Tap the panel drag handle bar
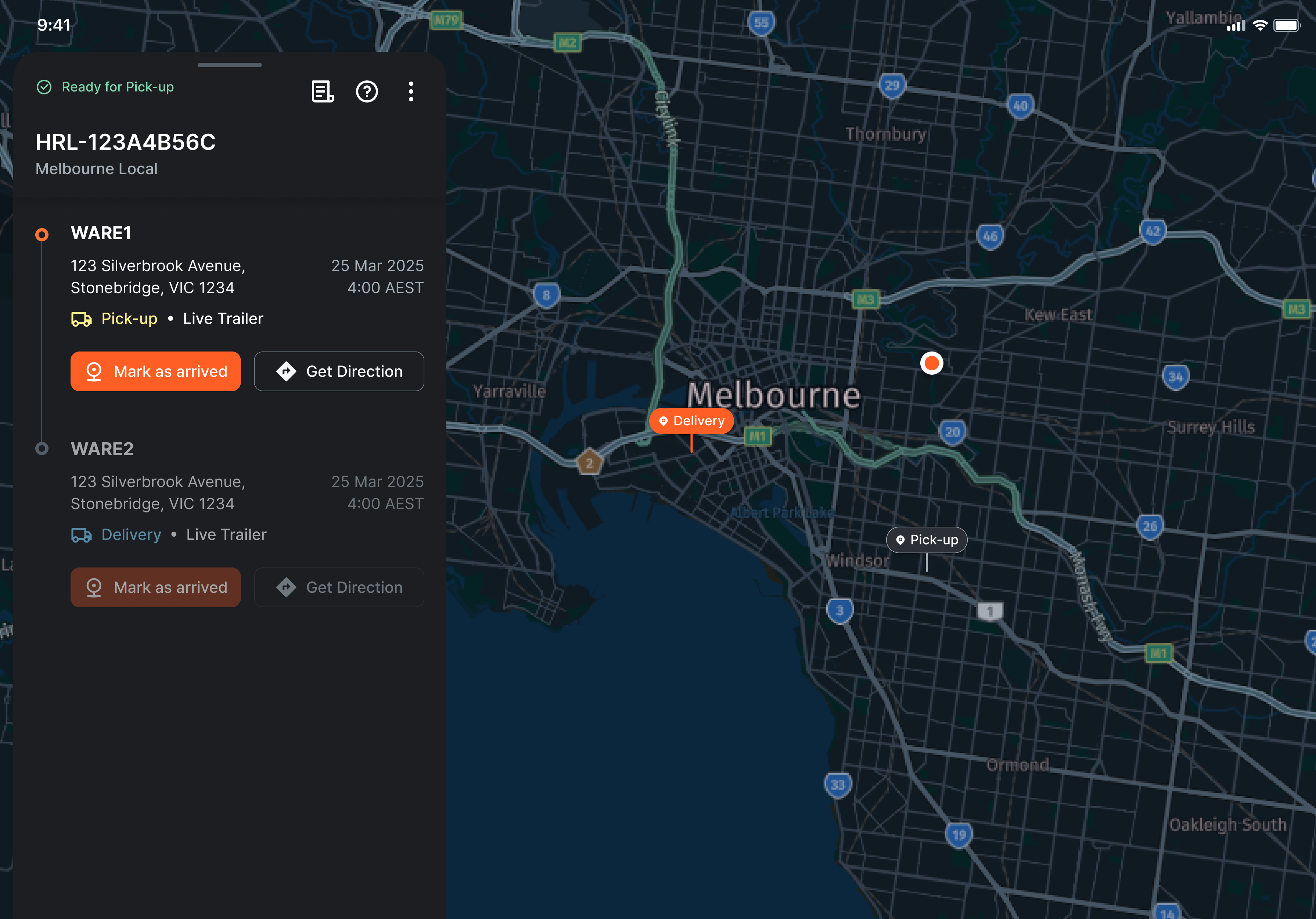 (x=229, y=65)
